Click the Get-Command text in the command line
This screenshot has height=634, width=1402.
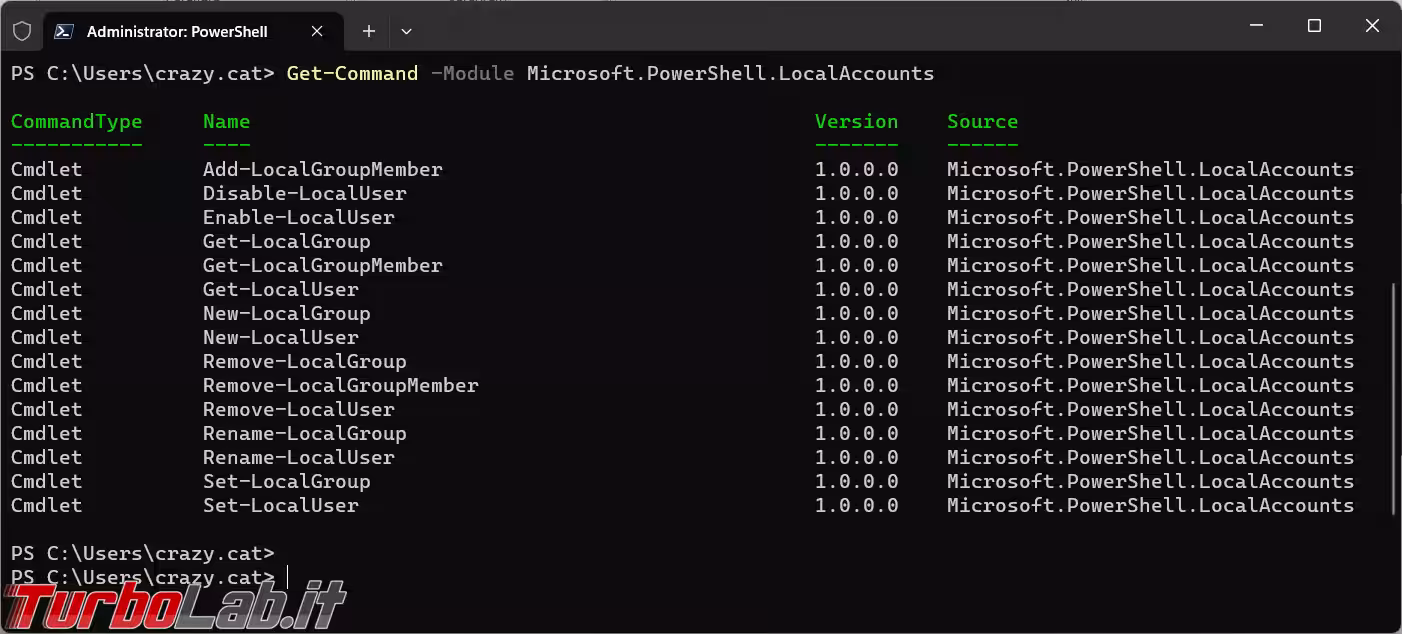(352, 73)
